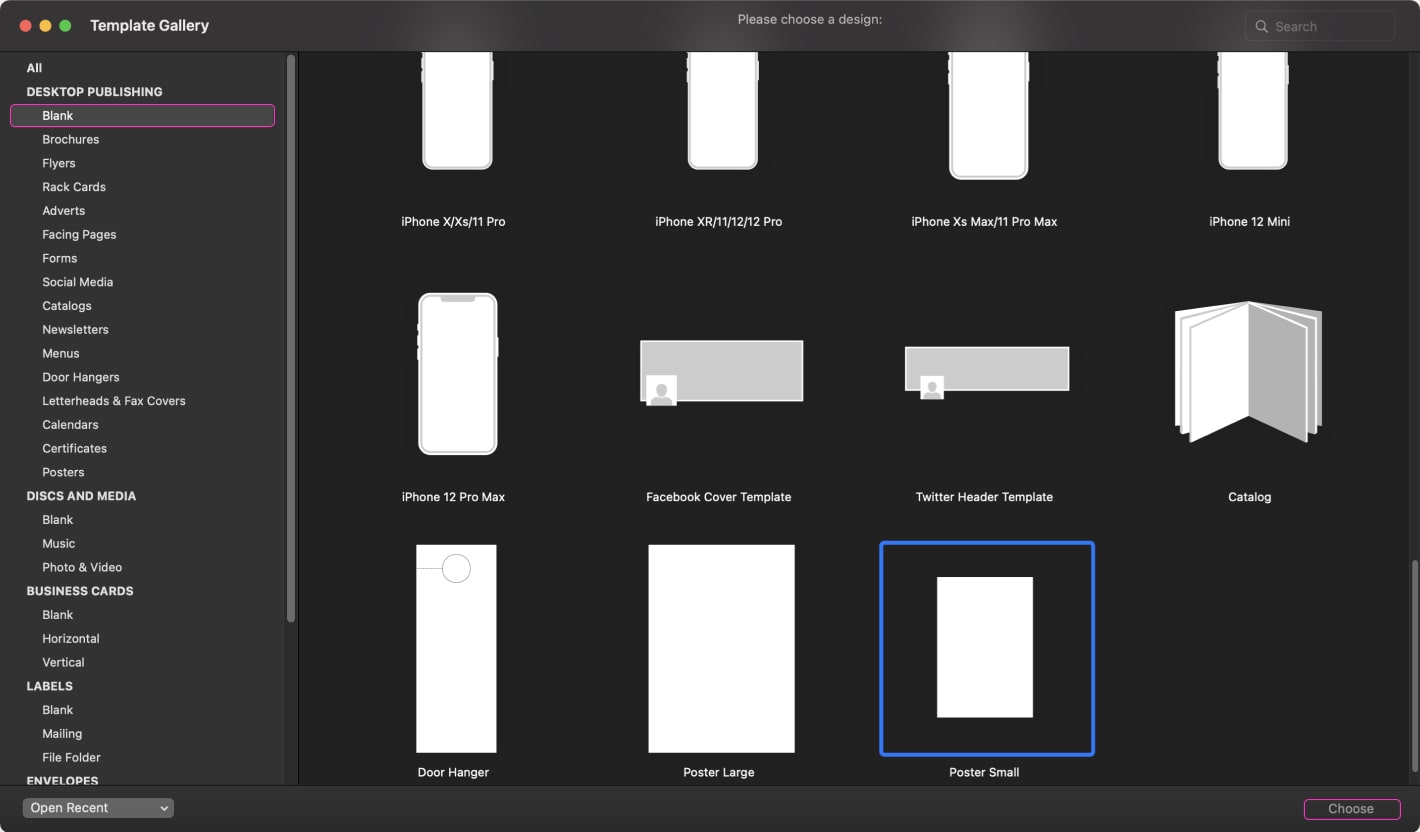Select the iPhone 12 Pro Max template

(x=456, y=373)
